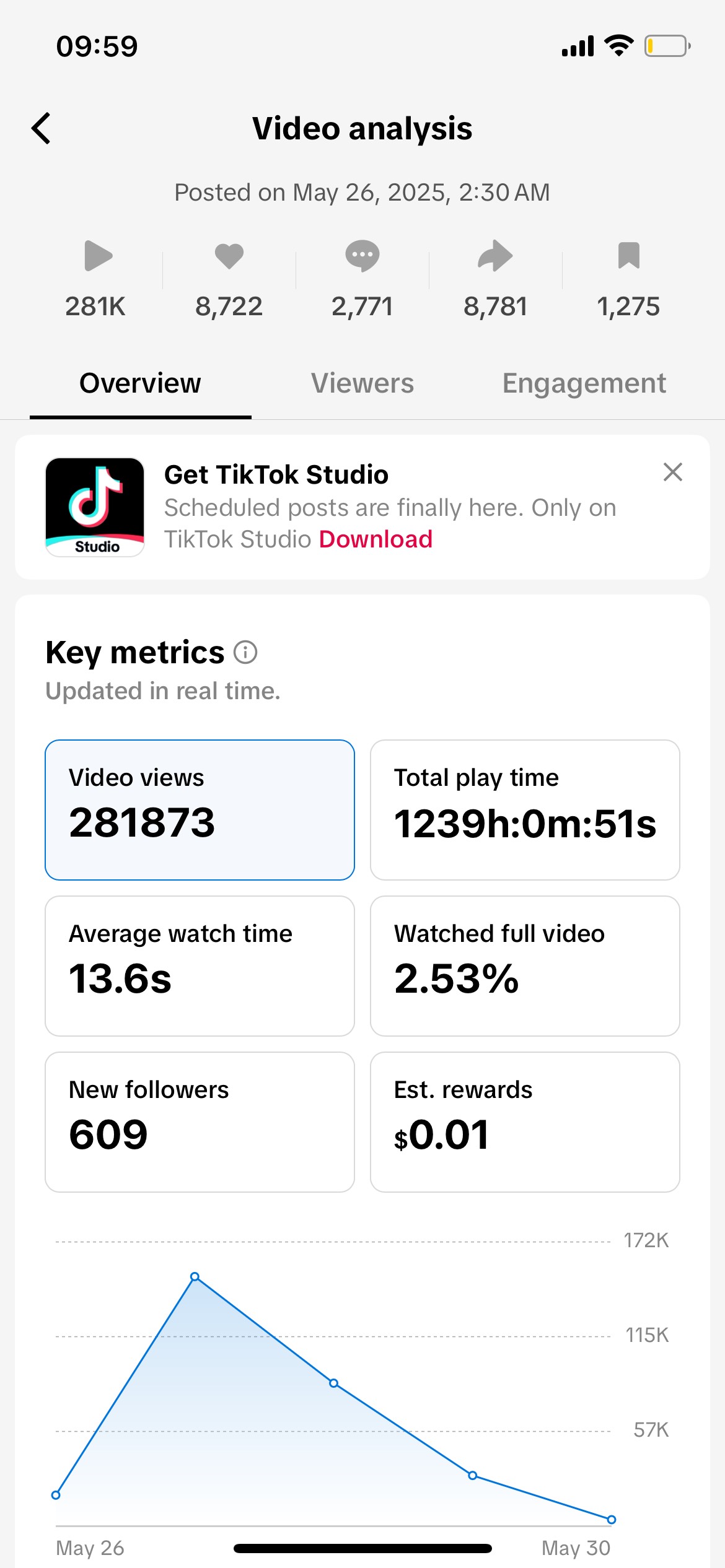
Task: Dismiss the TikTok Studio banner
Action: point(673,472)
